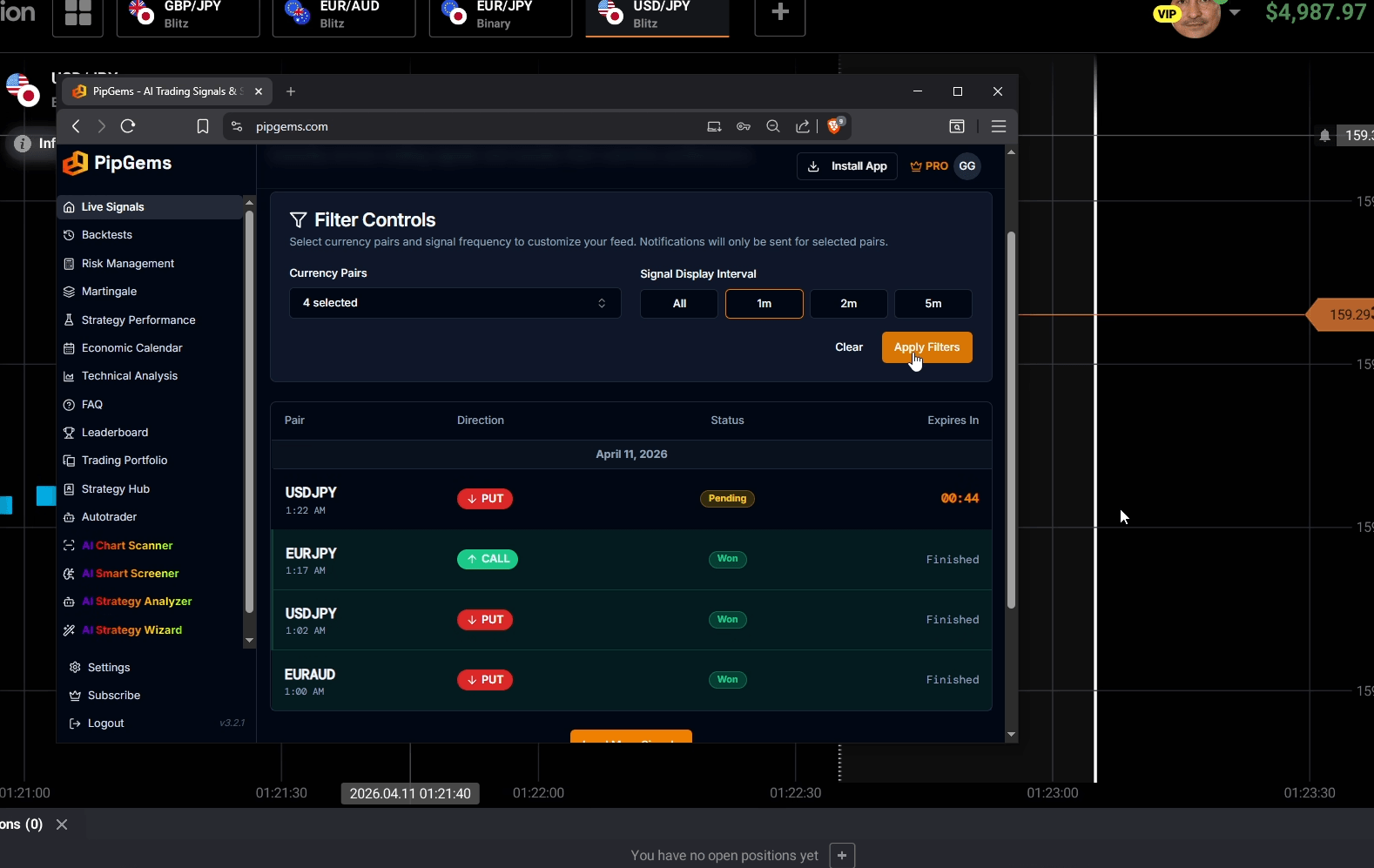Click the 00:44 expiry countdown
The width and height of the screenshot is (1374, 868).
(960, 499)
